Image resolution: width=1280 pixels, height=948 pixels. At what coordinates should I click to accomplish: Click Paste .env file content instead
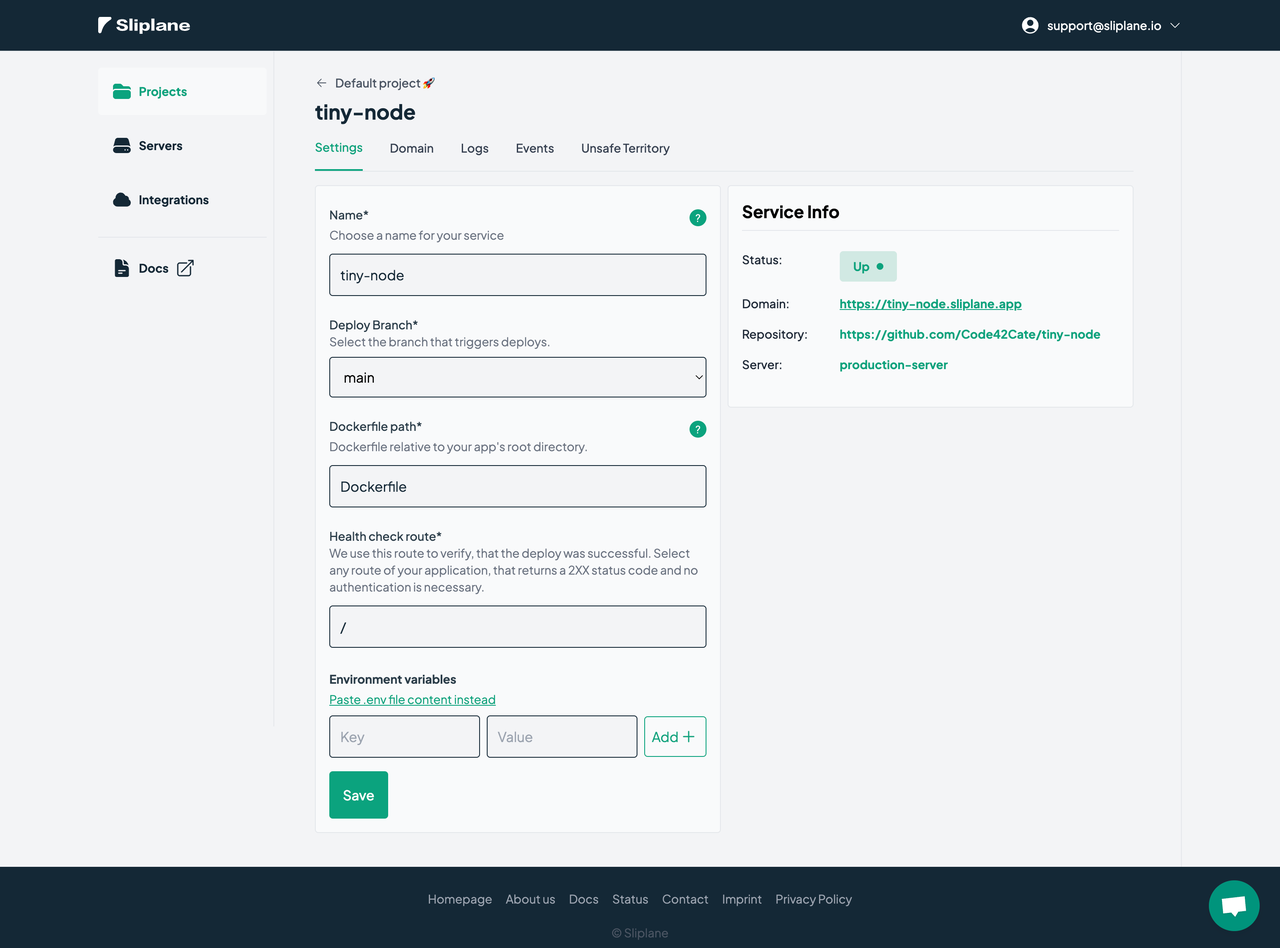412,700
